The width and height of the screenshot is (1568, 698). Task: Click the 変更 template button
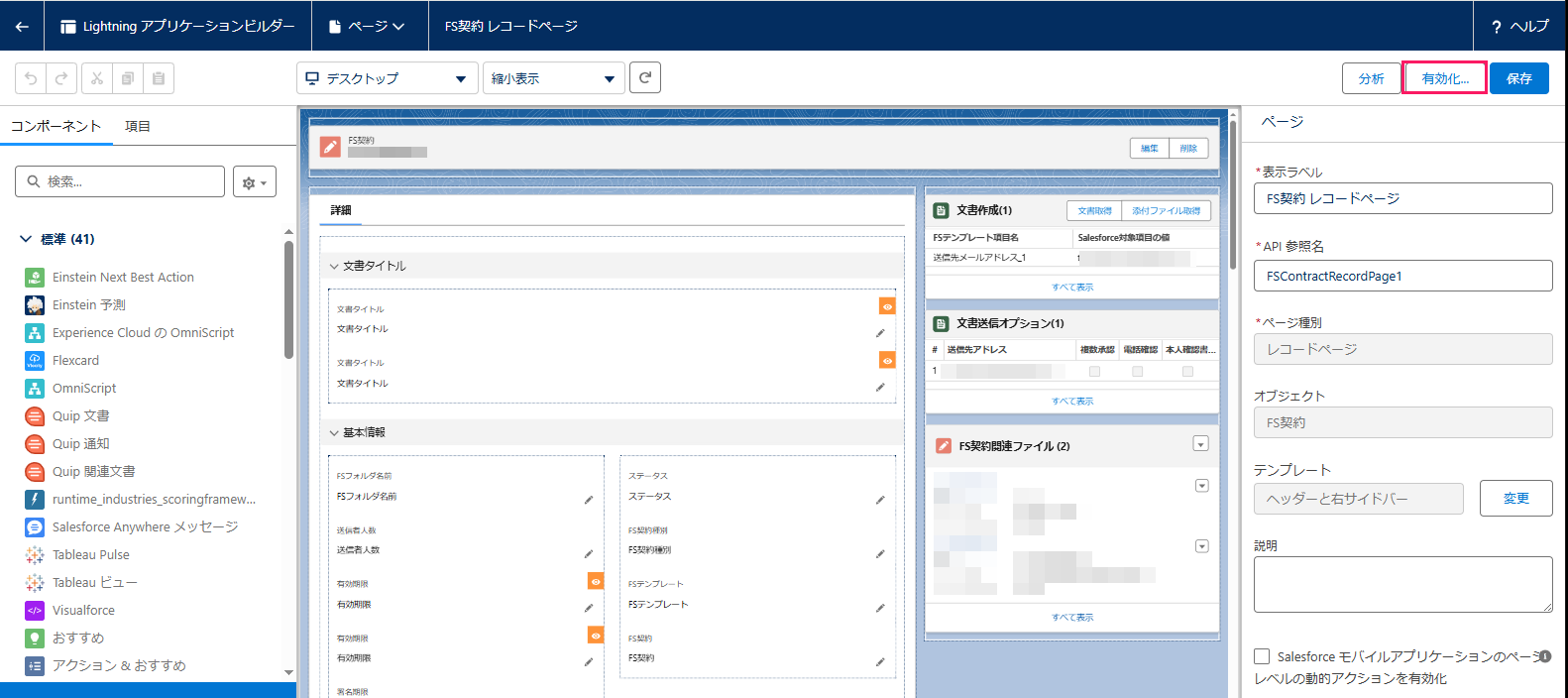coord(1516,499)
